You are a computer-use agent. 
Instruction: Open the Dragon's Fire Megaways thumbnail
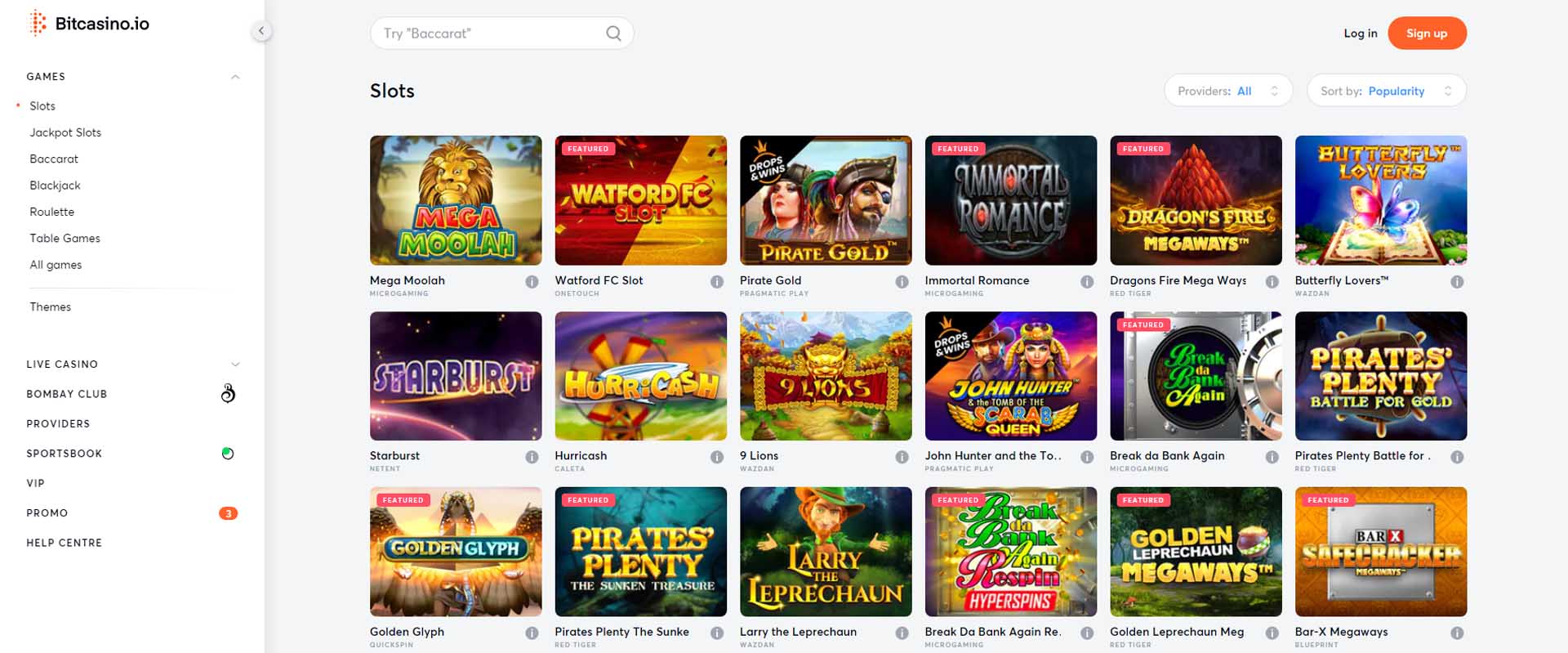pyautogui.click(x=1196, y=200)
